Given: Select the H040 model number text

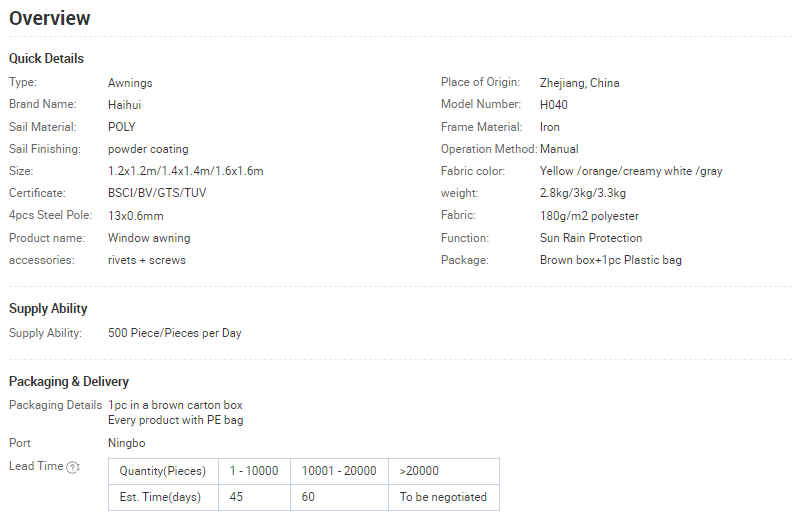Looking at the screenshot, I should (553, 104).
